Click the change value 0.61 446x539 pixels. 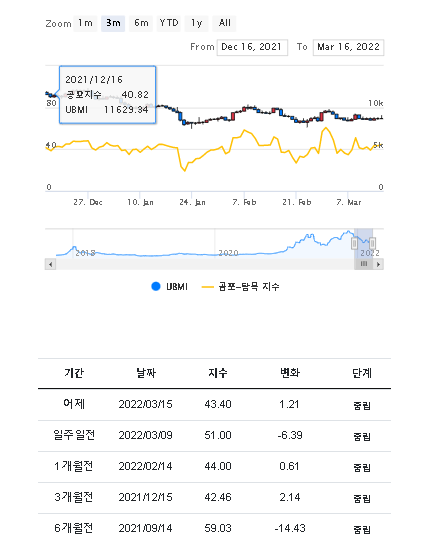point(289,466)
